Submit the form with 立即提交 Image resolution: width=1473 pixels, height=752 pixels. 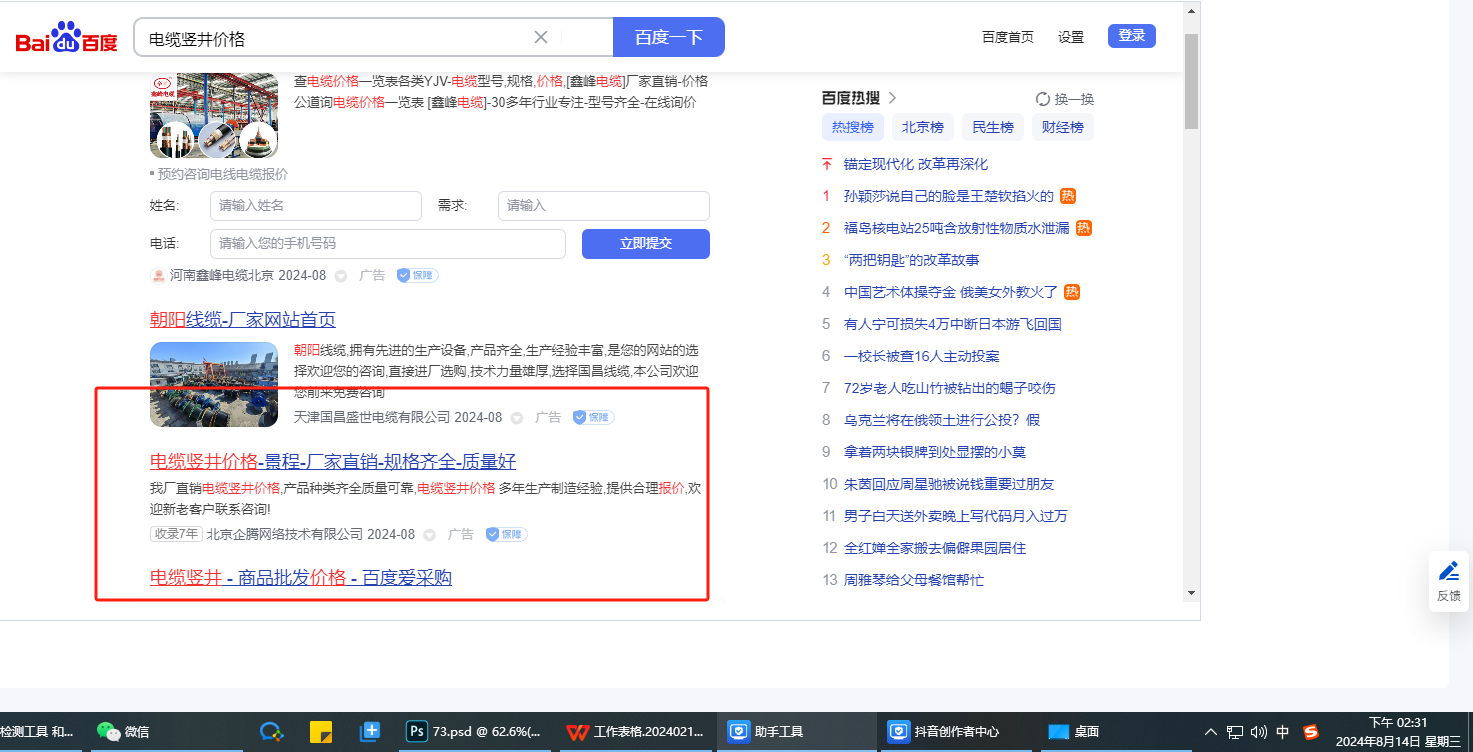pyautogui.click(x=645, y=243)
